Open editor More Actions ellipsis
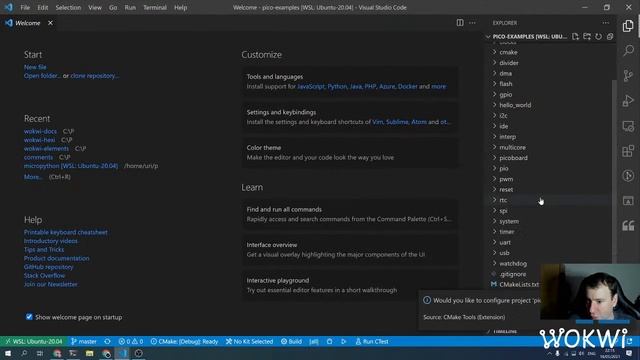 [x=472, y=23]
